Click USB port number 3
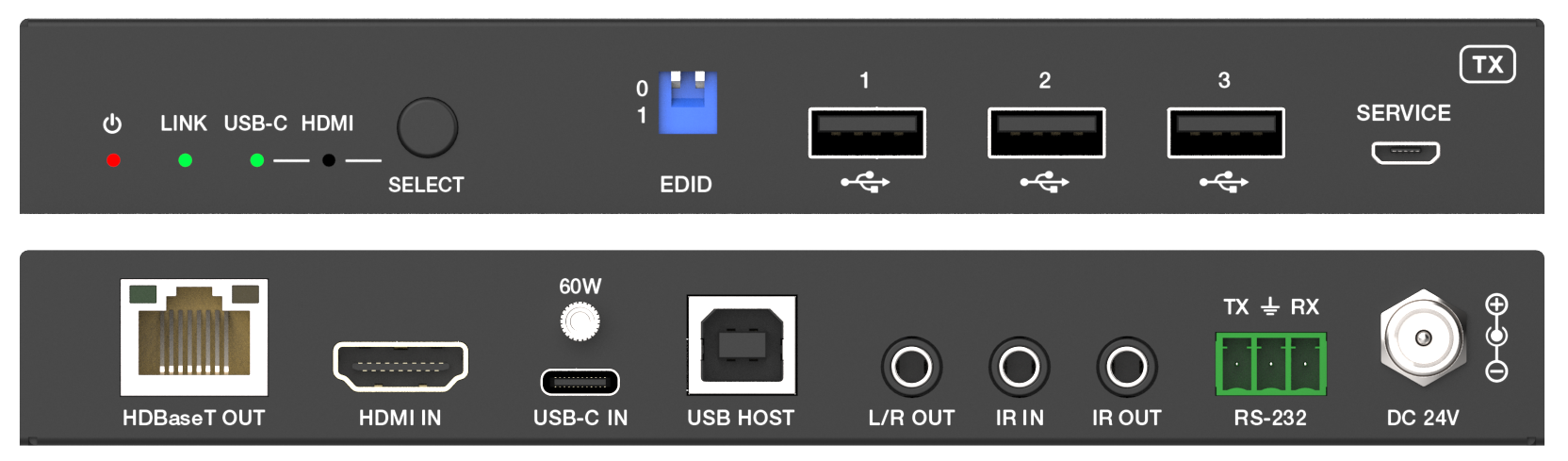 [1226, 133]
